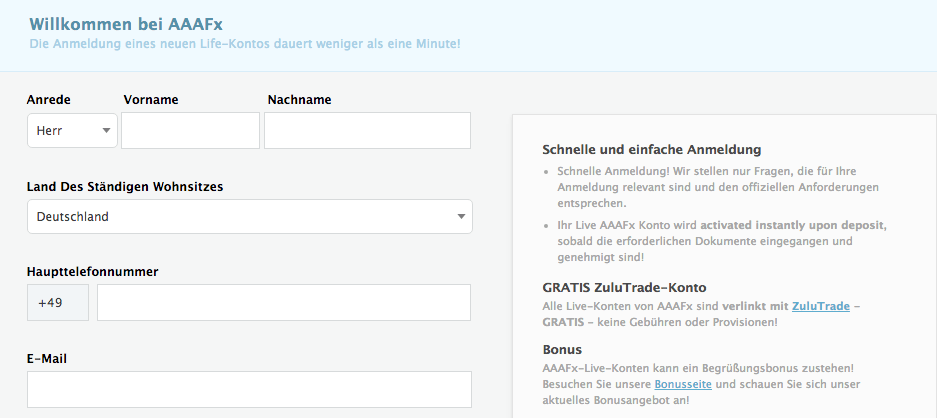Click the 'Schnelle und einfache Anmeldung' heading

point(652,149)
